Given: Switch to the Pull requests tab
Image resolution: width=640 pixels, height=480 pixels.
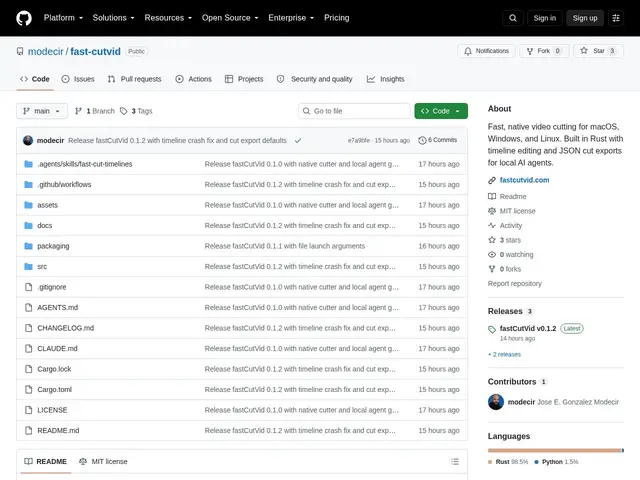Looking at the screenshot, I should tap(134, 79).
